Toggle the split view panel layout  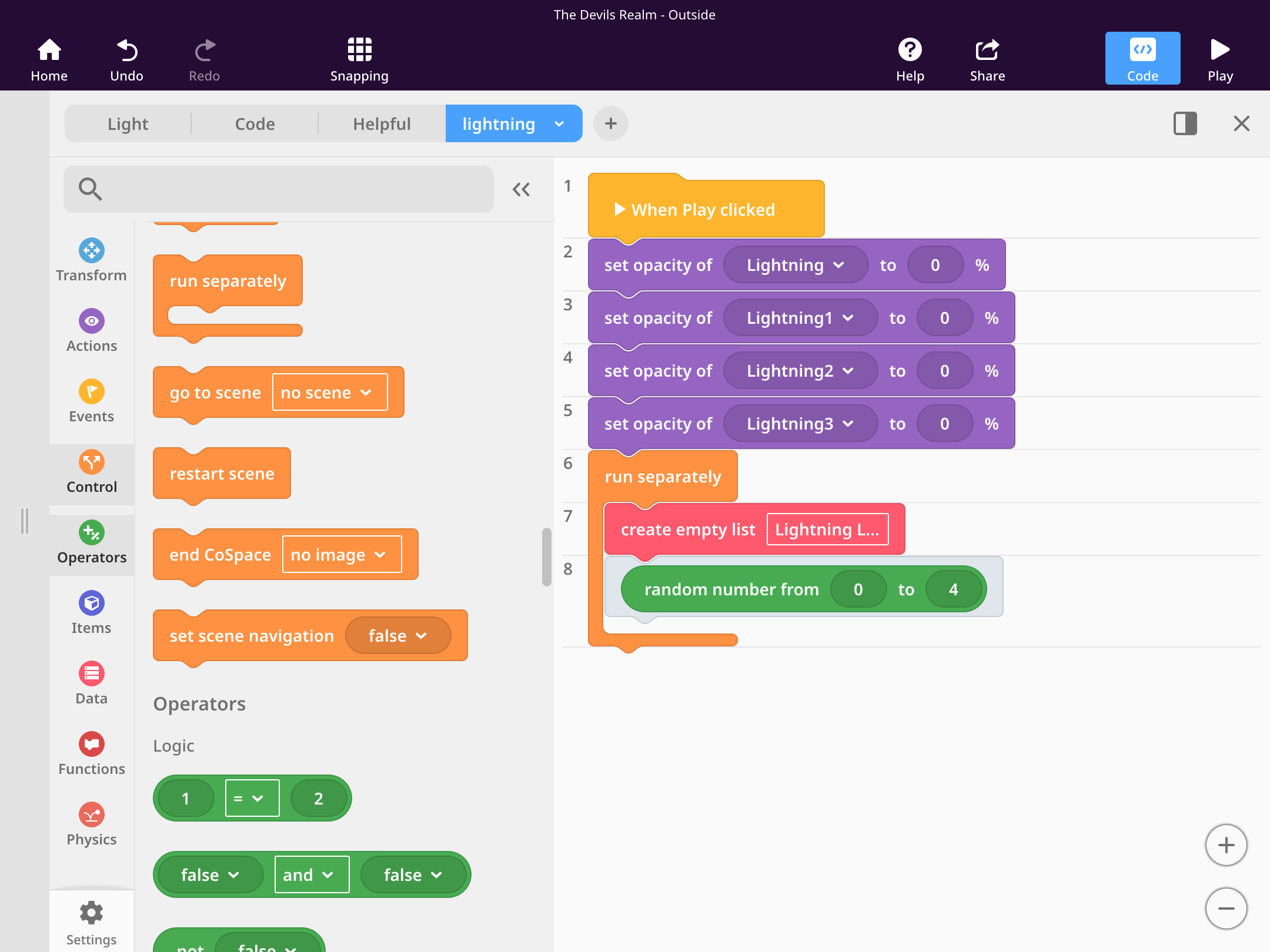1185,123
